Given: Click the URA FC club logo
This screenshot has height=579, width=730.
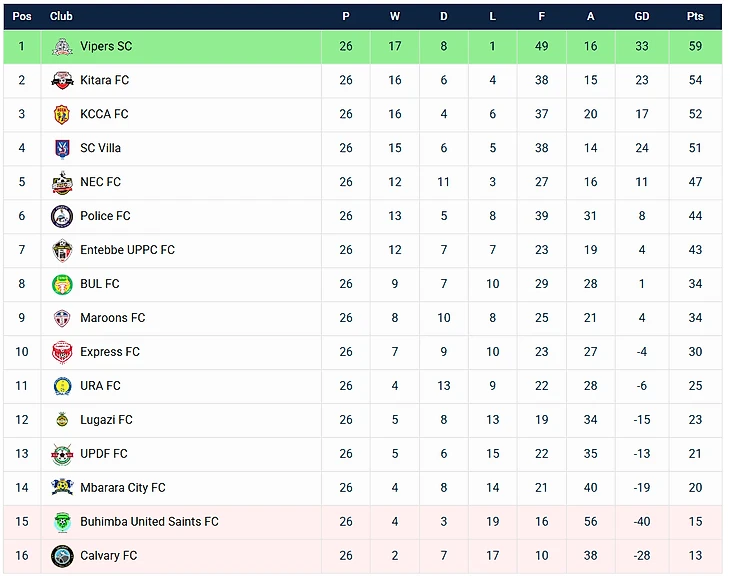Looking at the screenshot, I should tap(62, 386).
